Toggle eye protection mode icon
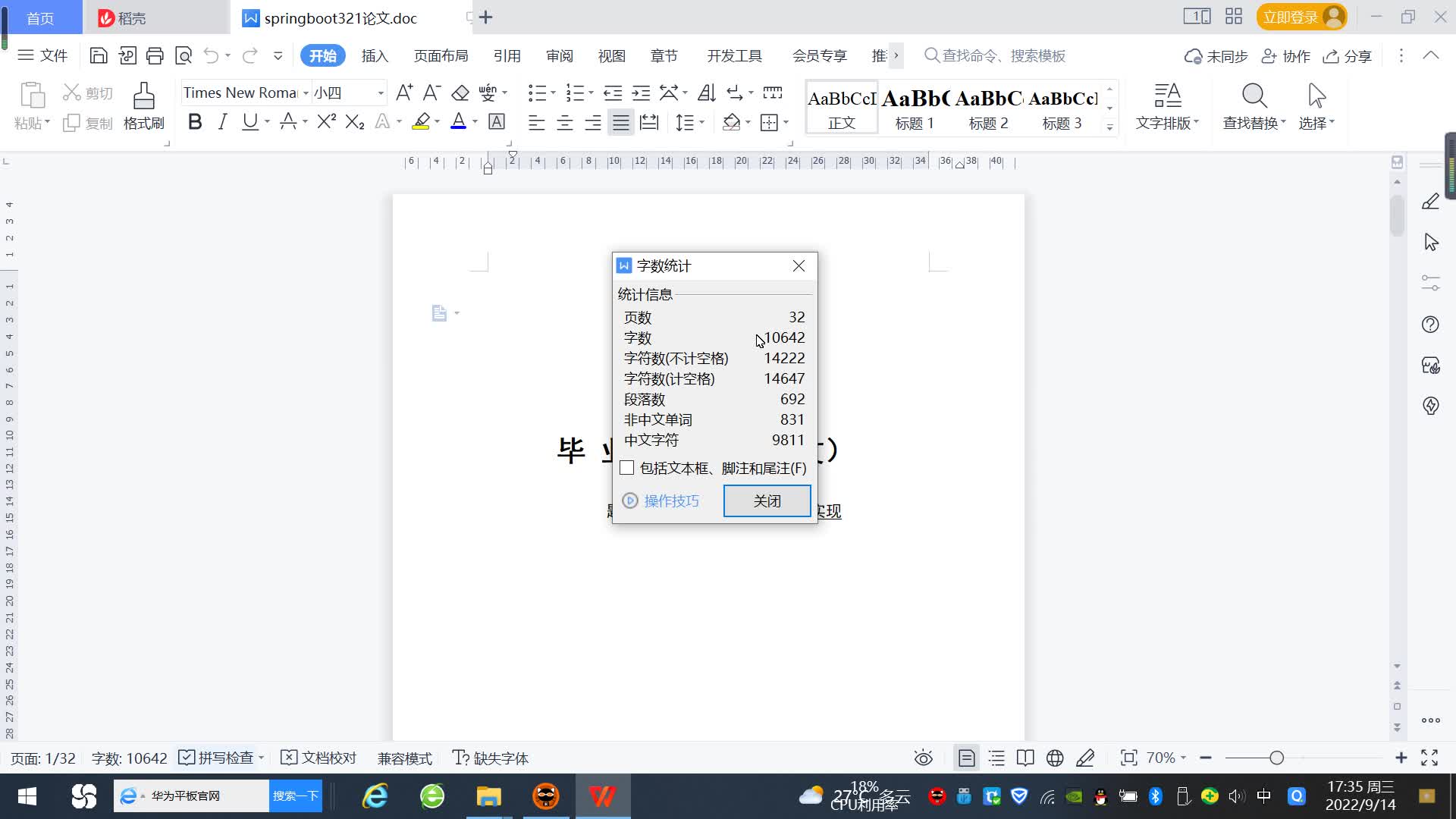The width and height of the screenshot is (1456, 819). (924, 758)
